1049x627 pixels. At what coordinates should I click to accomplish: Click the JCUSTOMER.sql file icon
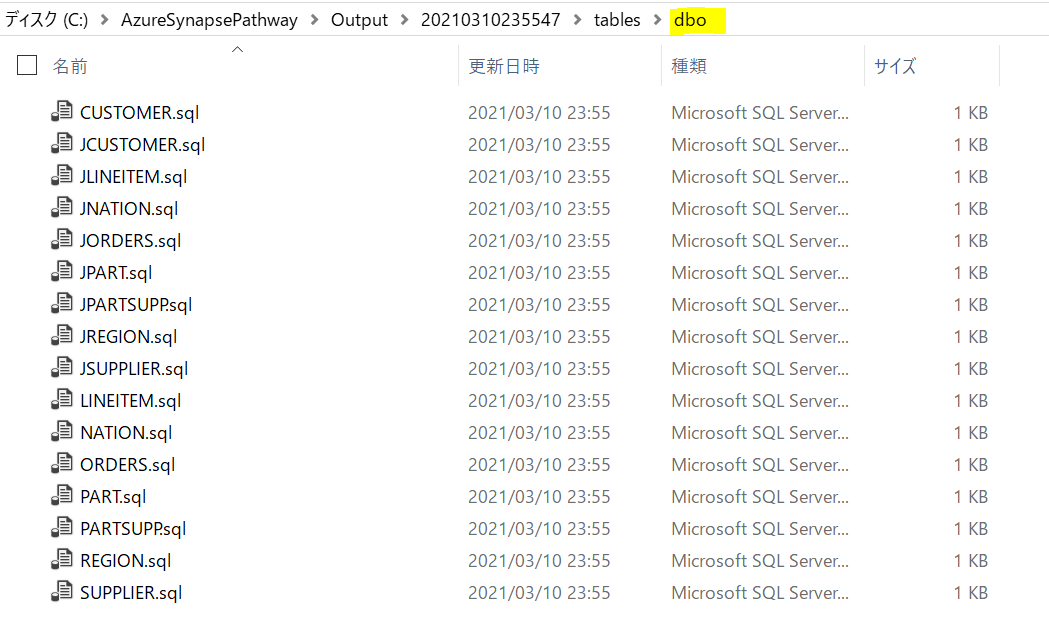62,144
